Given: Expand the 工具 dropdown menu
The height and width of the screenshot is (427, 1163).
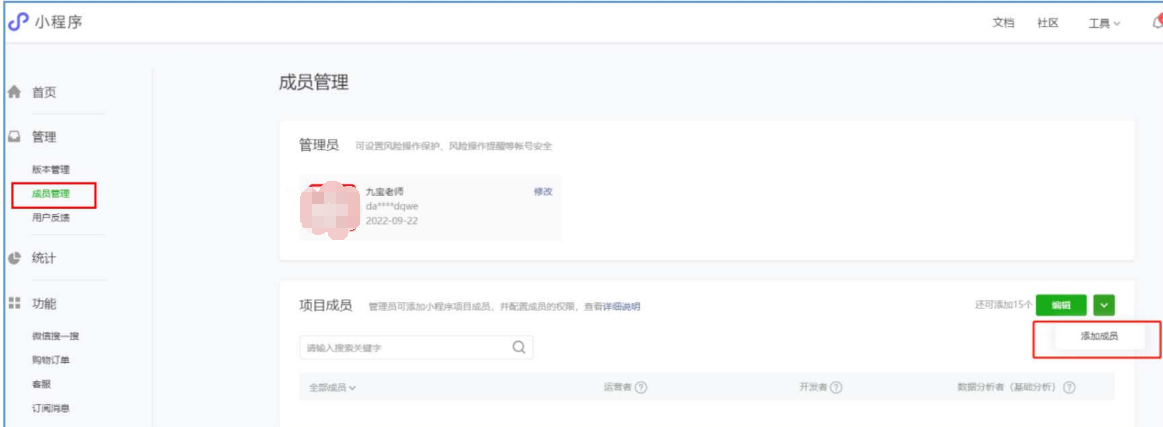Looking at the screenshot, I should [x=1104, y=23].
